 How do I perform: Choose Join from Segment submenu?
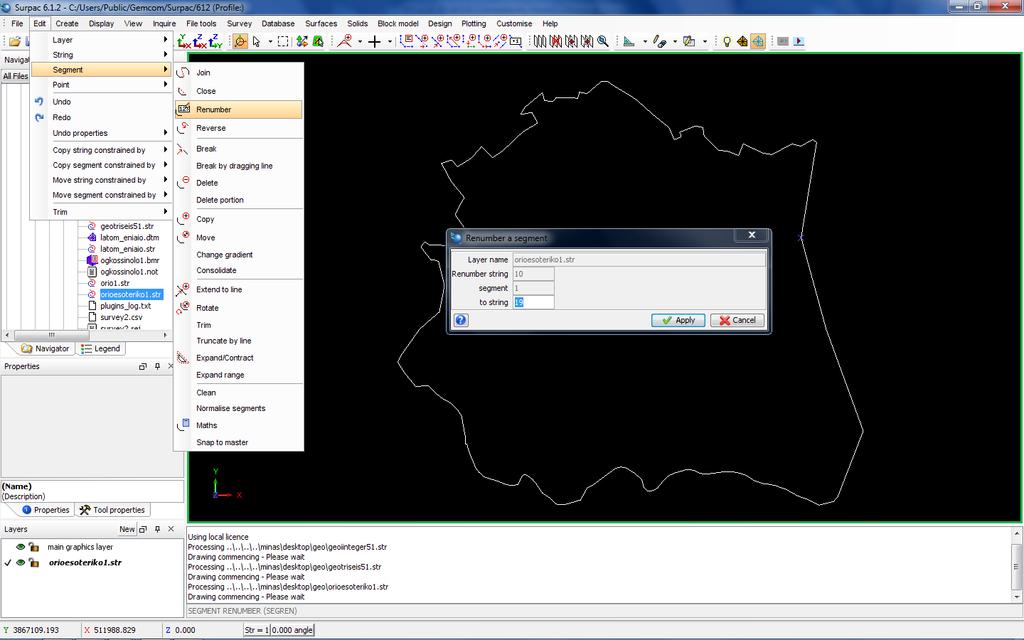(x=239, y=72)
